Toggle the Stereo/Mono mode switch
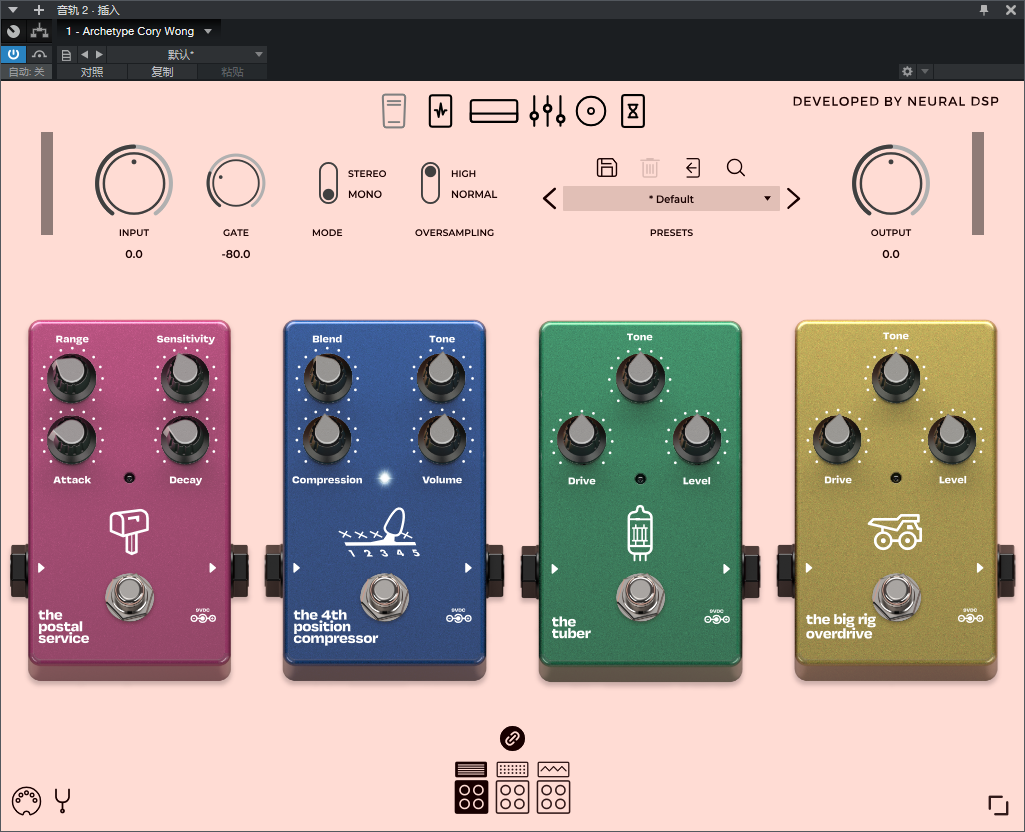The height and width of the screenshot is (832, 1025). click(328, 184)
